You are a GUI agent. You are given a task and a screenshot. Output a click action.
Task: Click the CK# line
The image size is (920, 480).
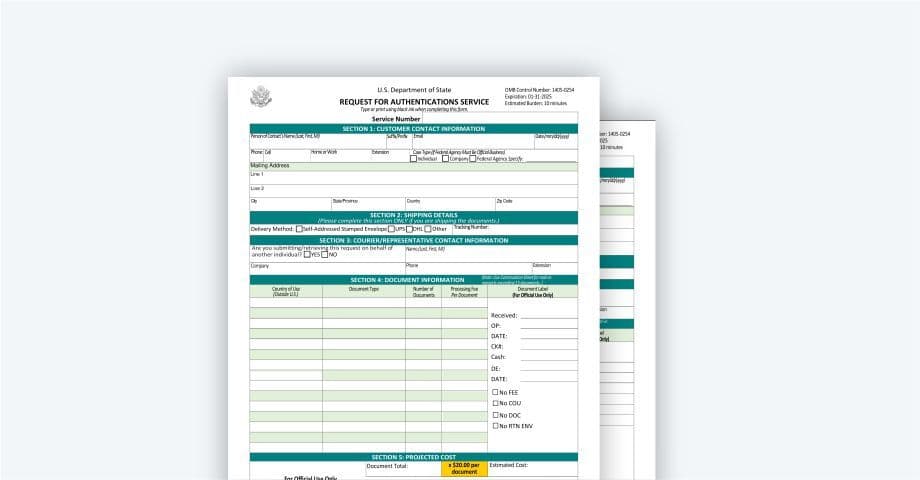pos(549,346)
